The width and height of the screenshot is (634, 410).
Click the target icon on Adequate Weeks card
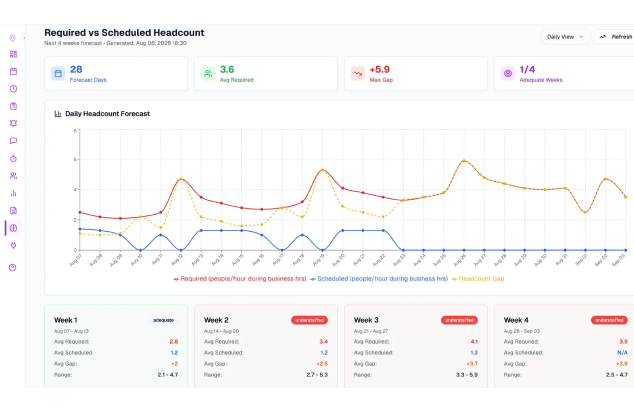508,74
